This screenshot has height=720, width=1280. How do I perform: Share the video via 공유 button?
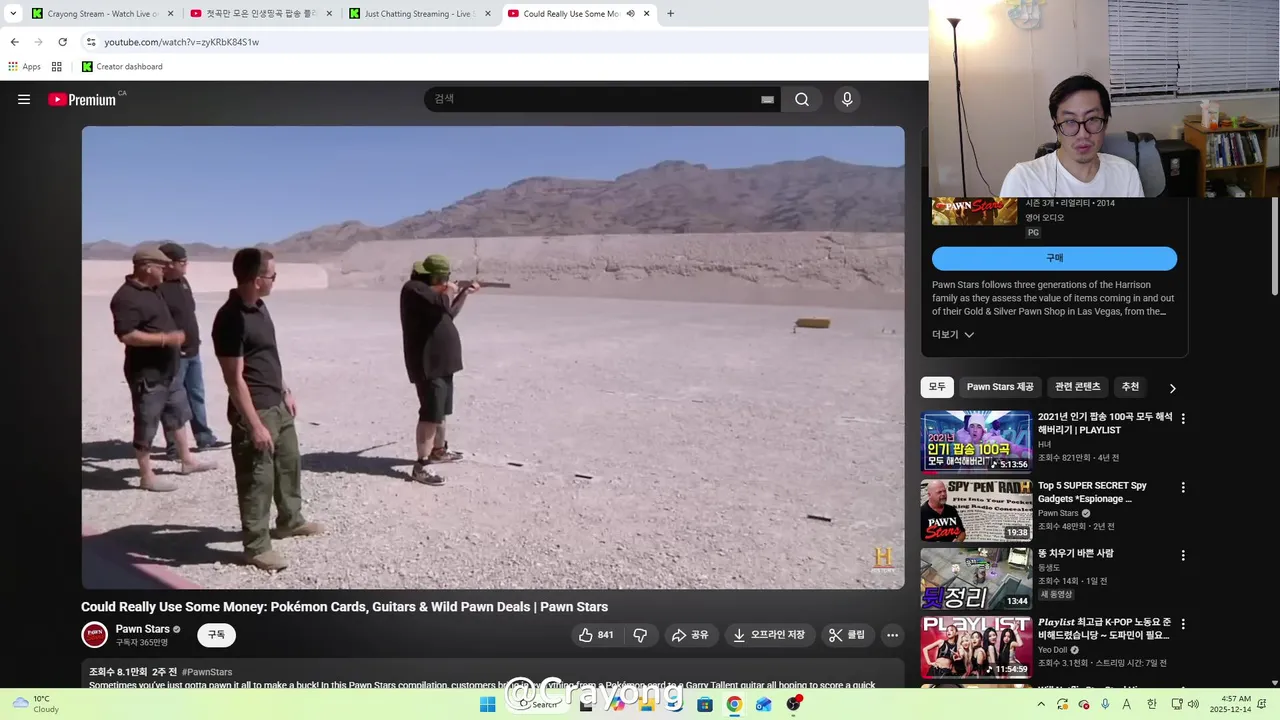(690, 635)
